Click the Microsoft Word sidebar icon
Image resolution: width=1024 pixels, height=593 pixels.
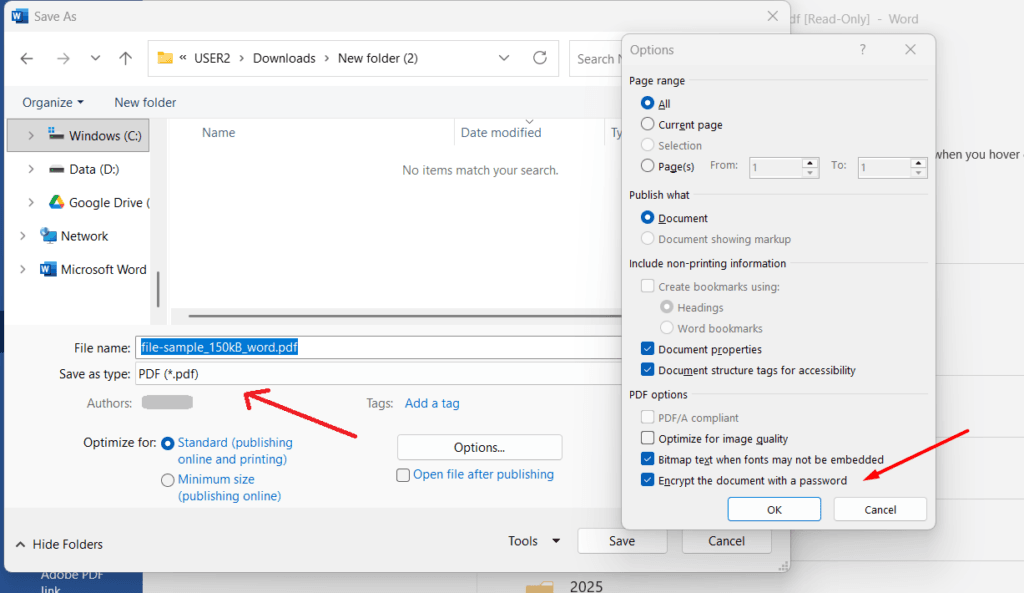(x=48, y=269)
